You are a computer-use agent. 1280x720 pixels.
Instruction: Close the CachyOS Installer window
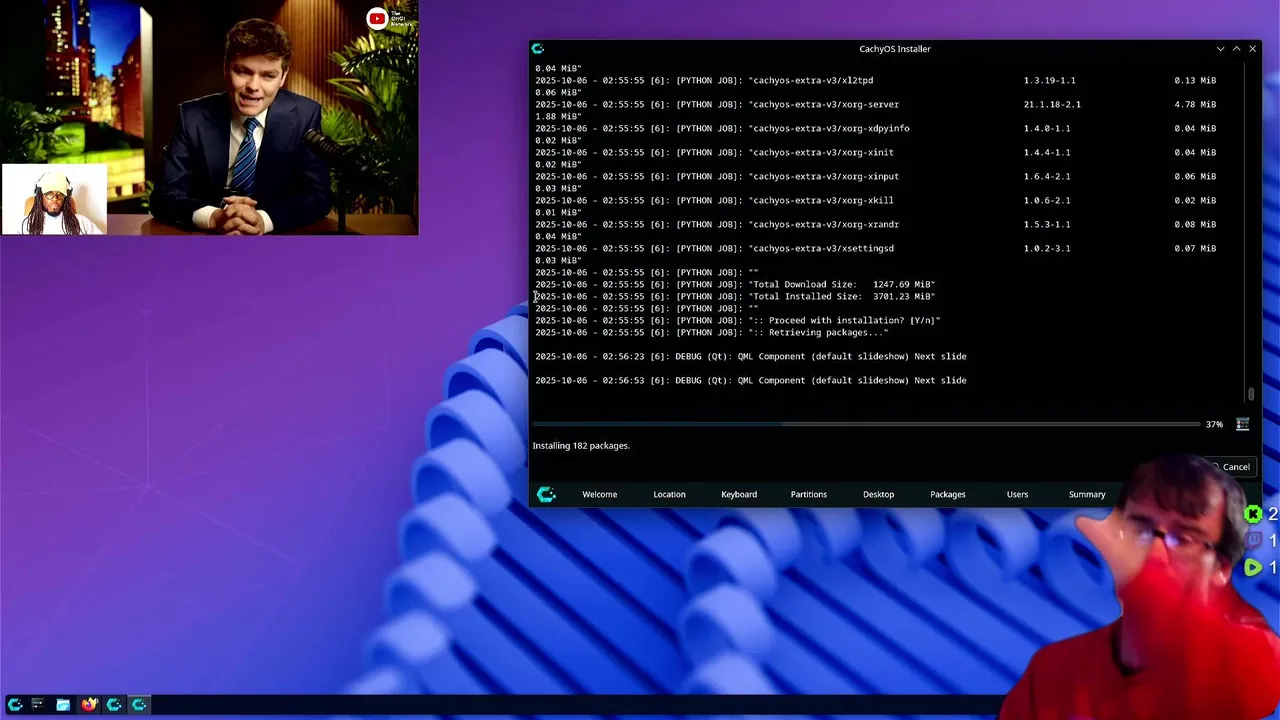[x=1252, y=48]
